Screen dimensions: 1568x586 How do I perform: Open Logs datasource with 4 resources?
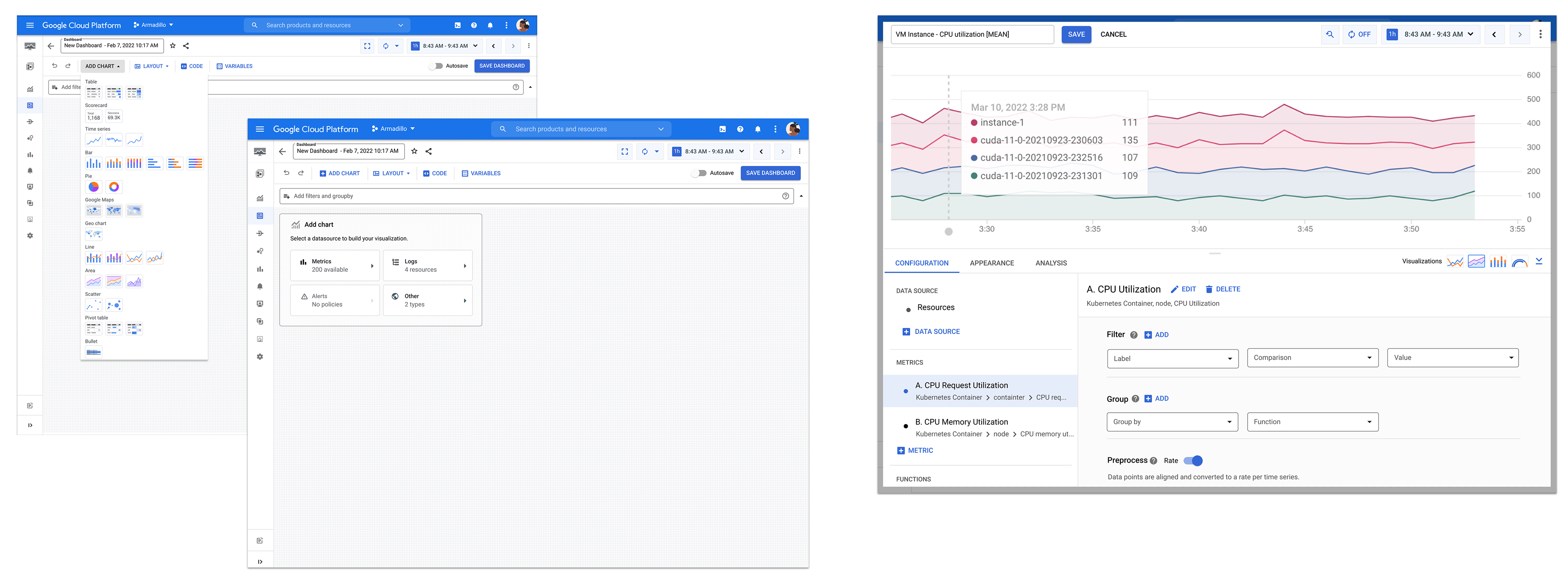pos(427,266)
